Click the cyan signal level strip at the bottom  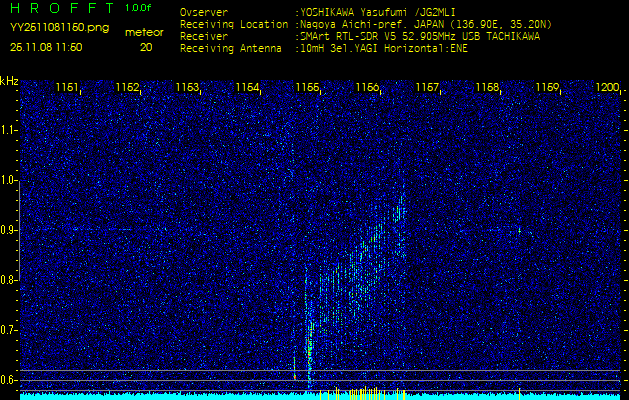[320, 396]
